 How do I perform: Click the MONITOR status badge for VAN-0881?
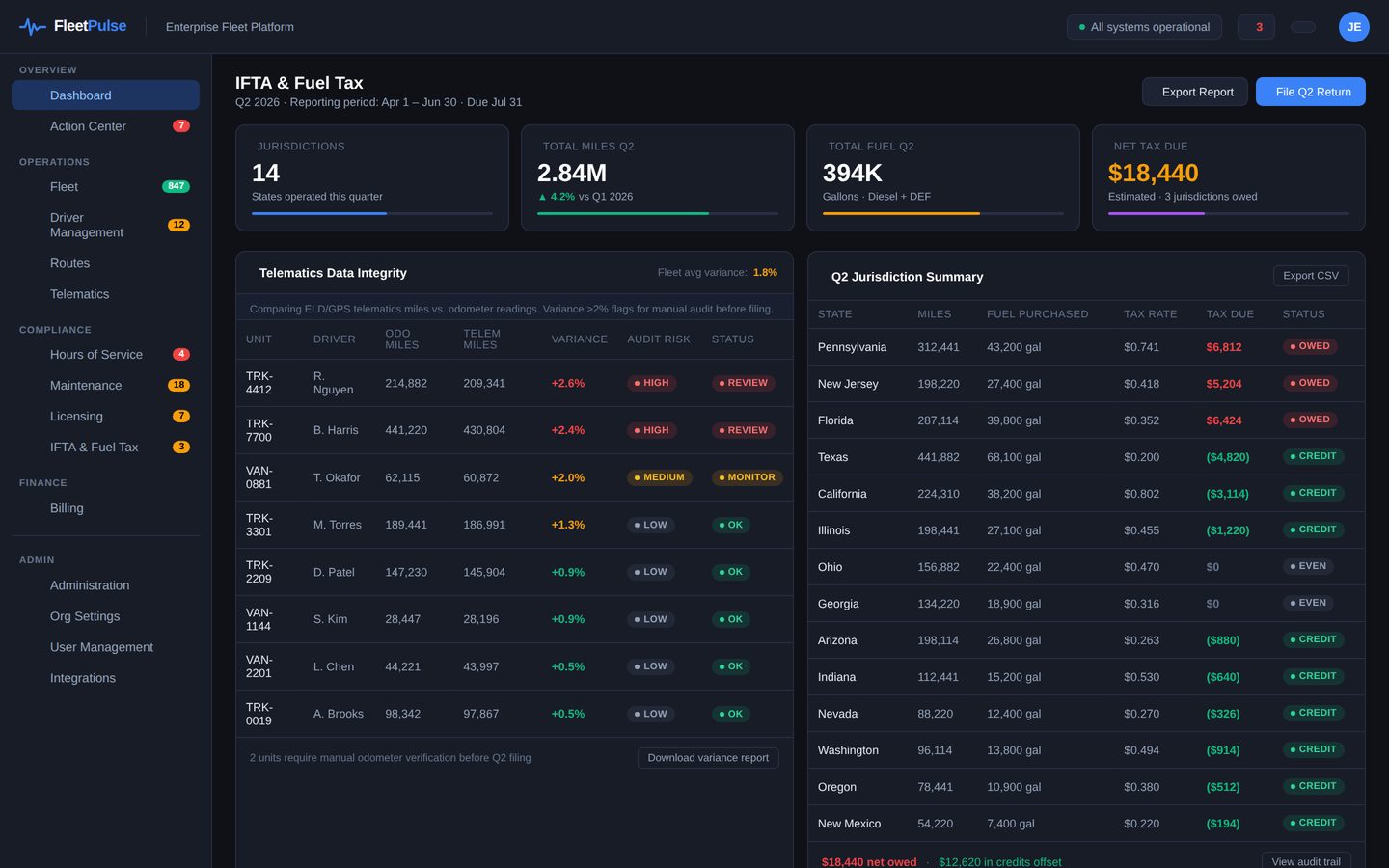[x=748, y=477]
